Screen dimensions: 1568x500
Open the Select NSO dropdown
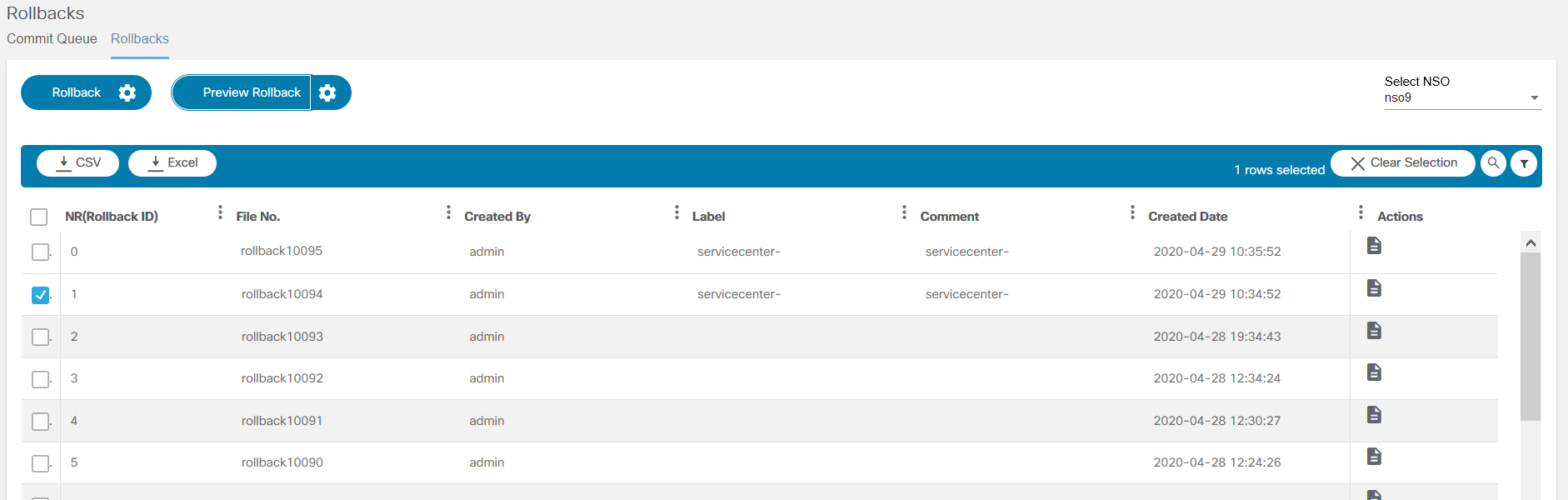coord(1463,97)
